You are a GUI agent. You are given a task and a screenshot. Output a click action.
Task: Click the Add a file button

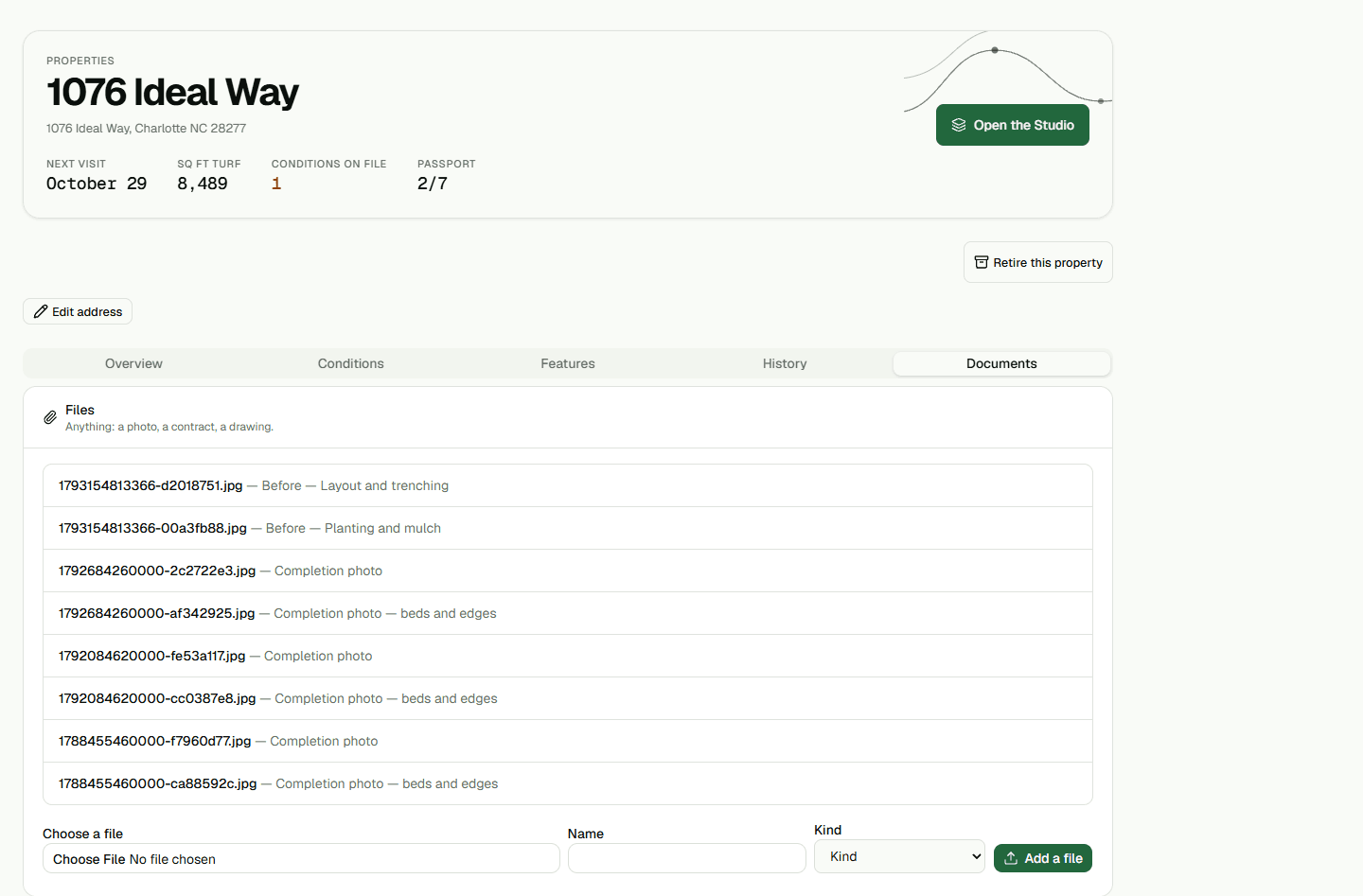[x=1043, y=858]
